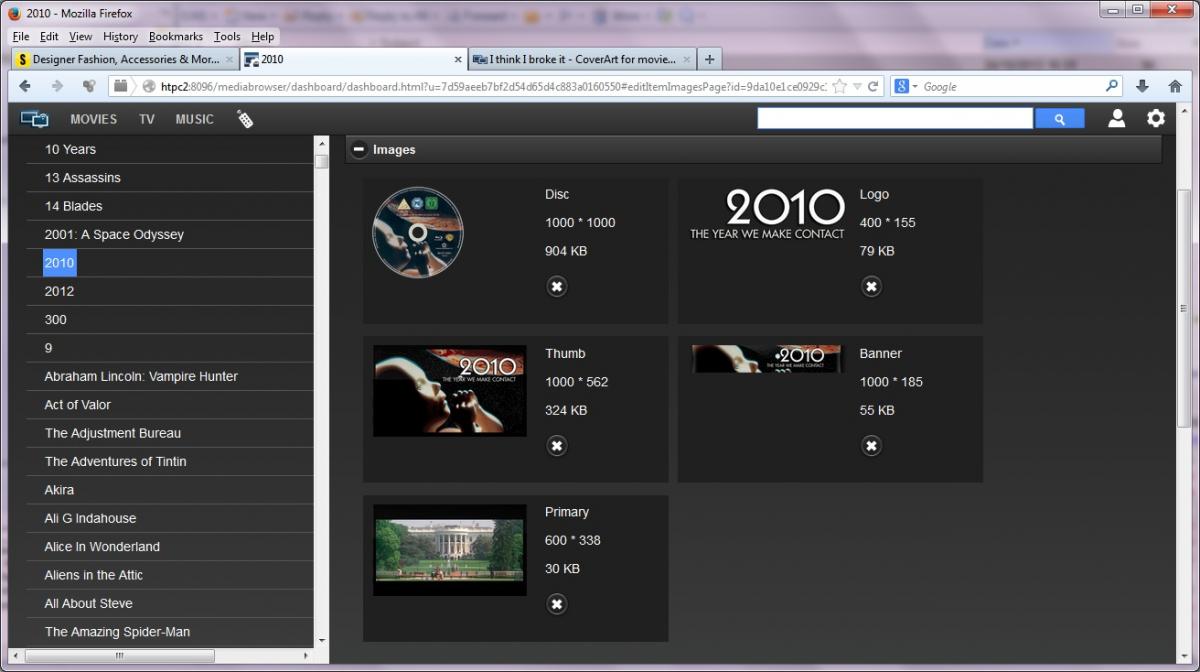Close the CoverArt forum tab

pyautogui.click(x=685, y=60)
